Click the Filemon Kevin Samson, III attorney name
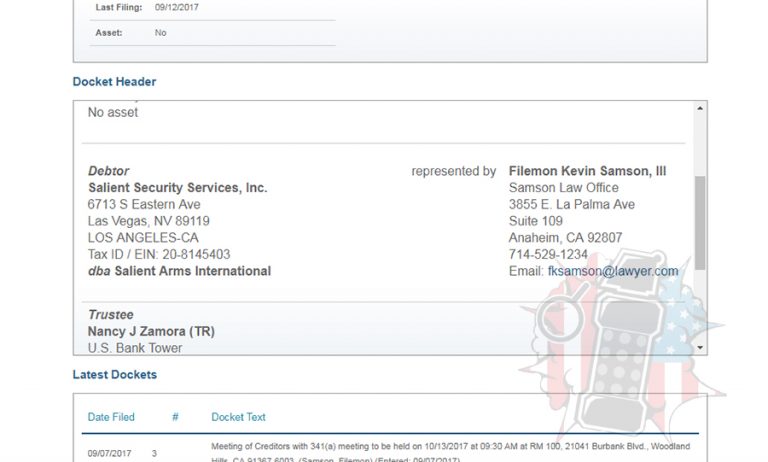 tap(587, 171)
